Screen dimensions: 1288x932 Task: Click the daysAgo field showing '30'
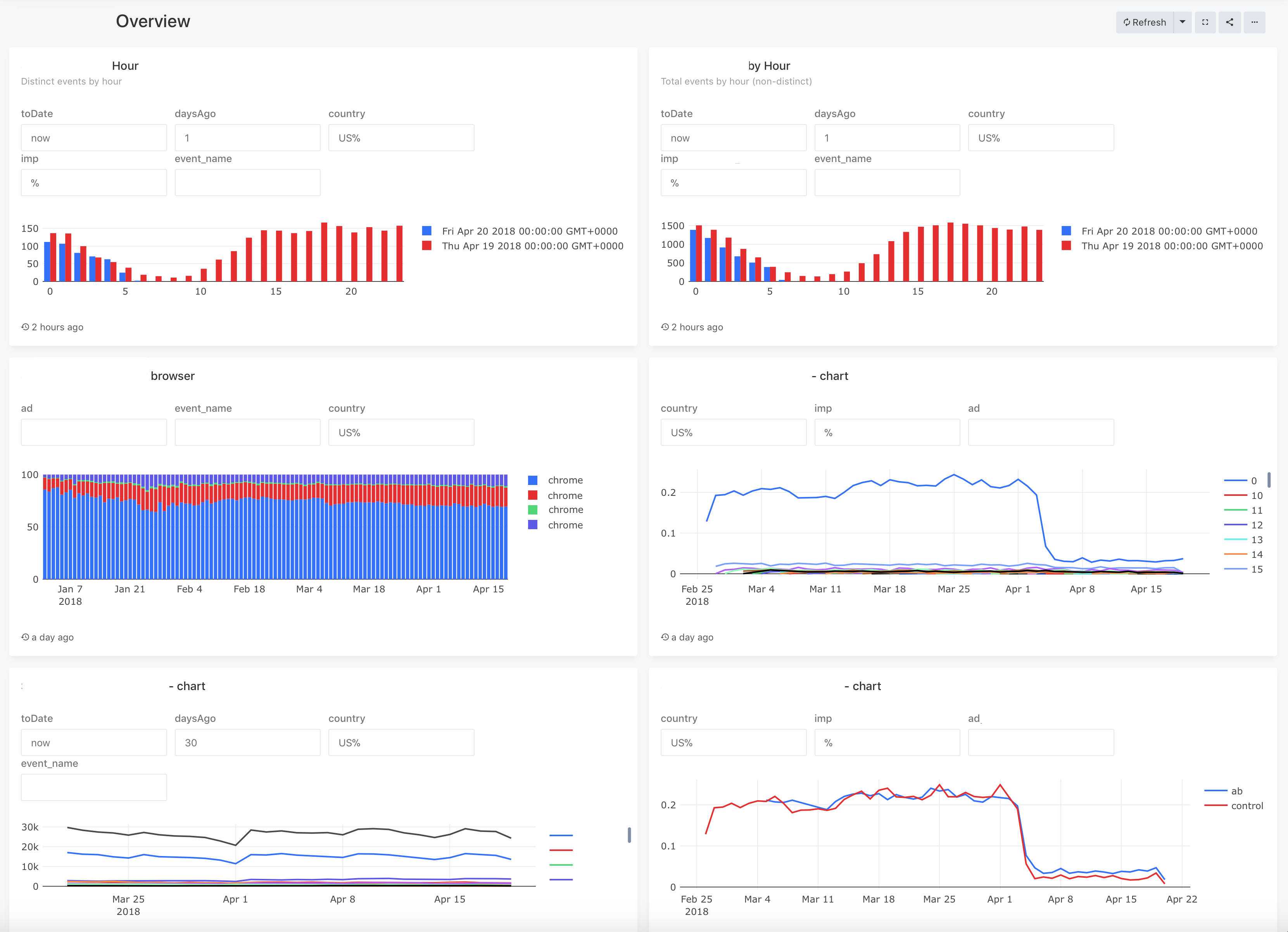pos(248,742)
